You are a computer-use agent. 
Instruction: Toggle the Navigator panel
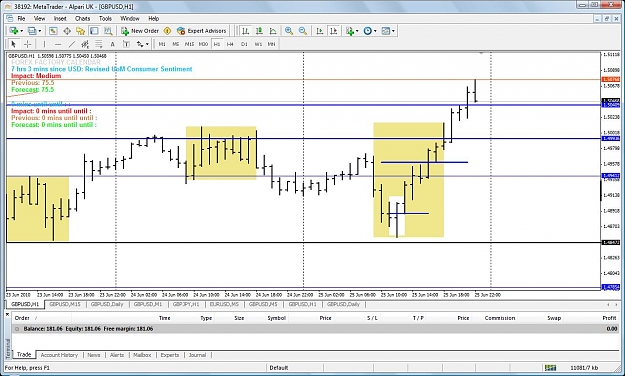pyautogui.click(x=81, y=31)
